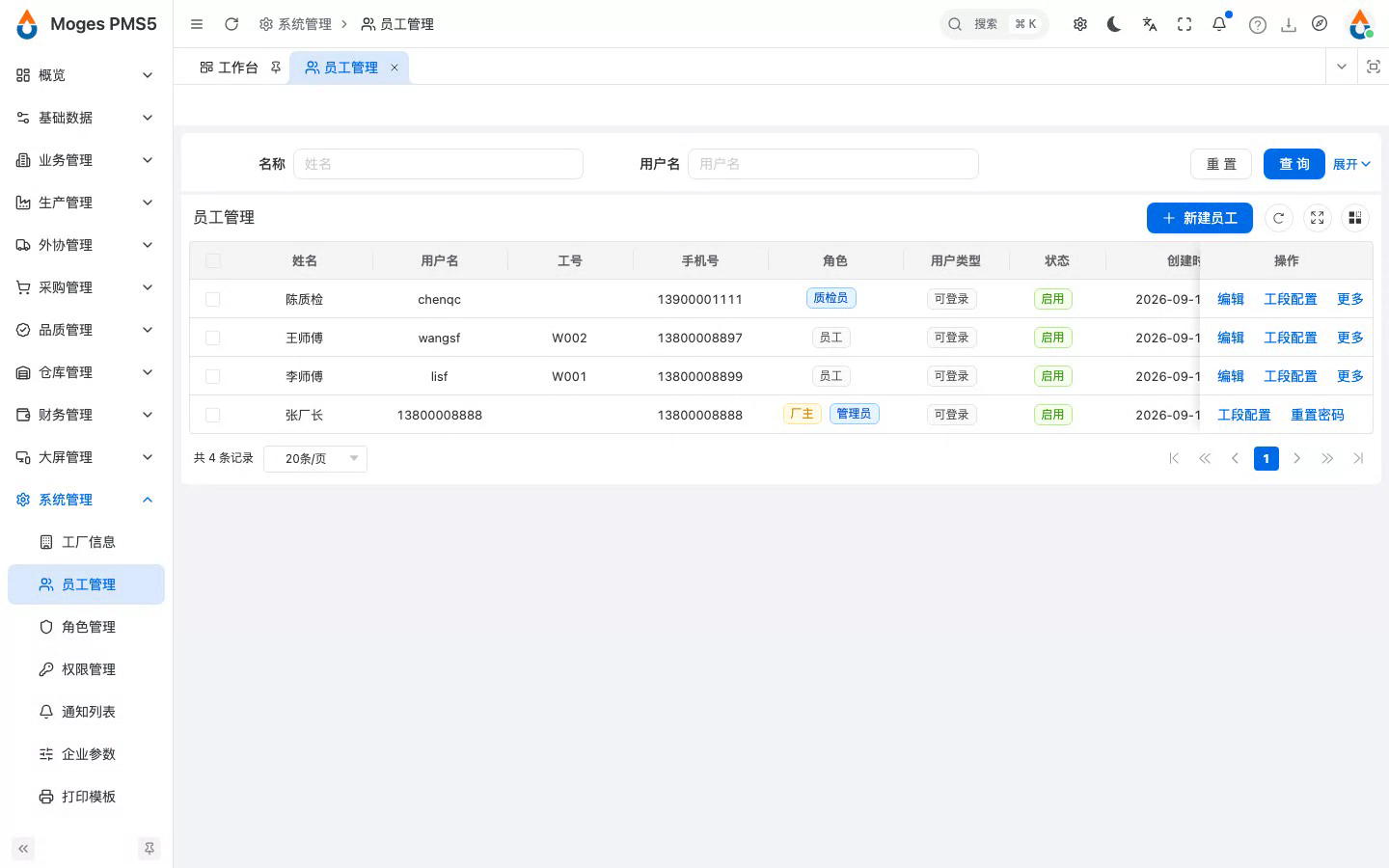Open 权限管理 in the sidebar
The height and width of the screenshot is (868, 1389).
[86, 669]
